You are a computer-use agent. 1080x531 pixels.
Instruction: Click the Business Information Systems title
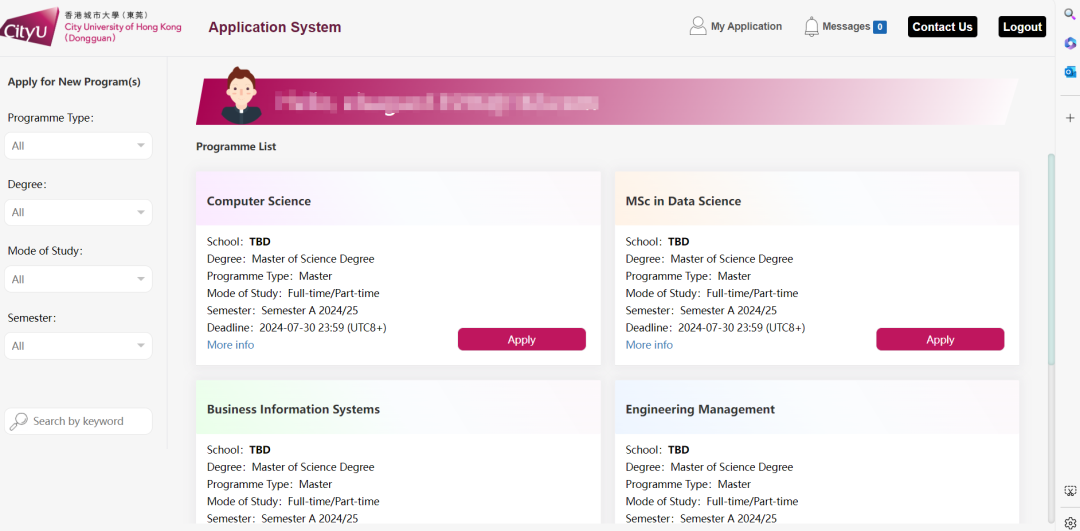293,409
